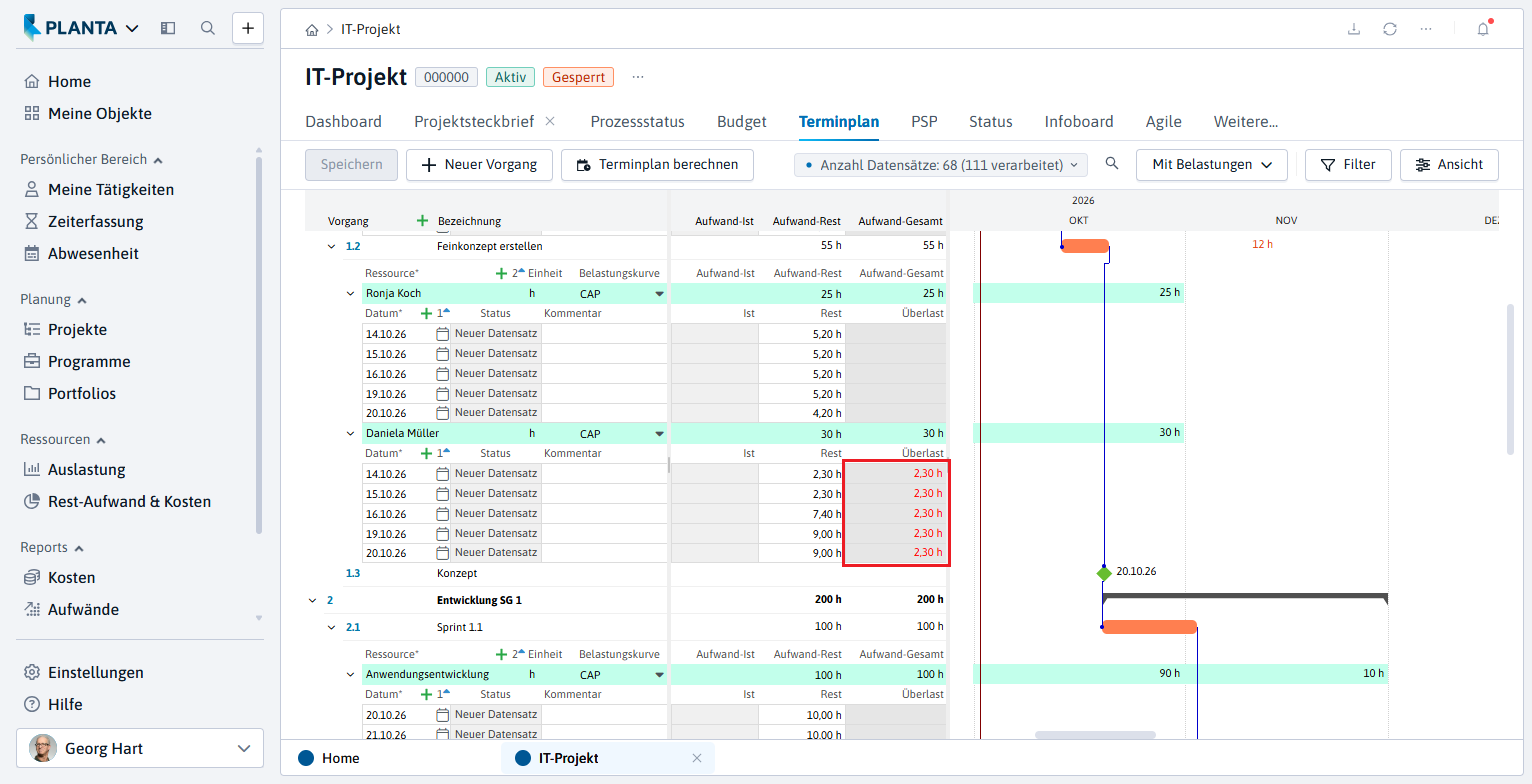Toggle the sidebar panel icon

coord(168,28)
